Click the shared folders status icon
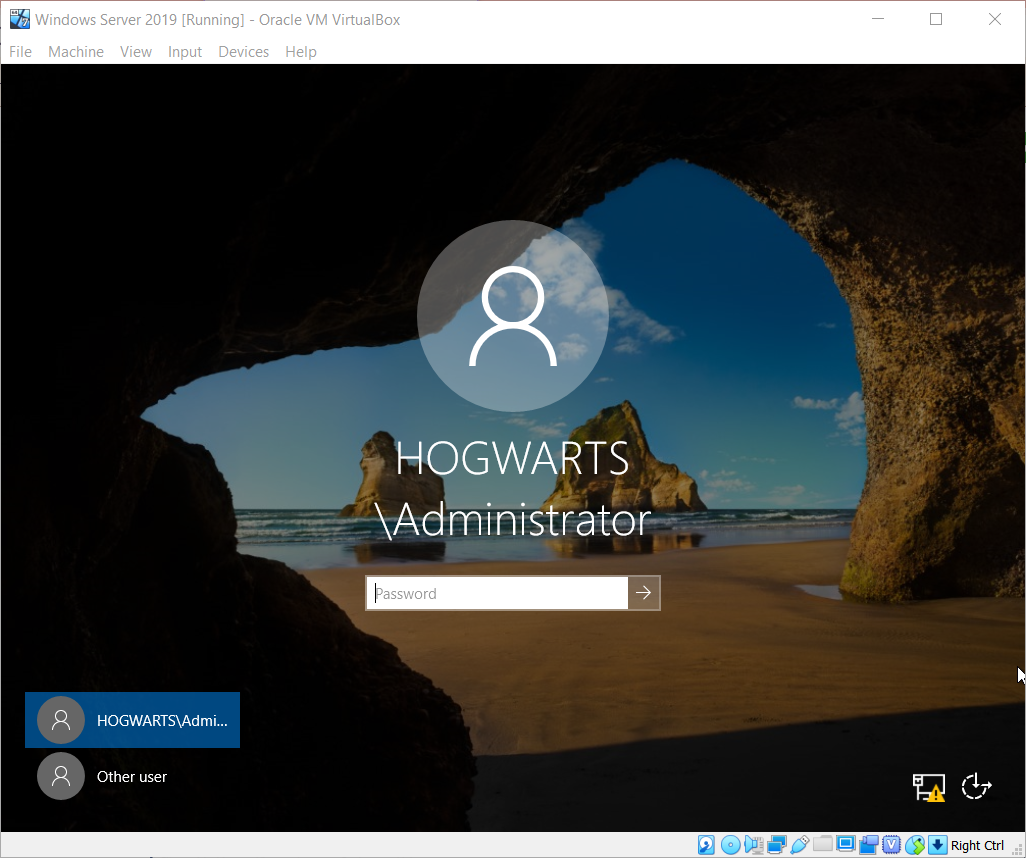Viewport: 1026px width, 858px height. [x=823, y=845]
